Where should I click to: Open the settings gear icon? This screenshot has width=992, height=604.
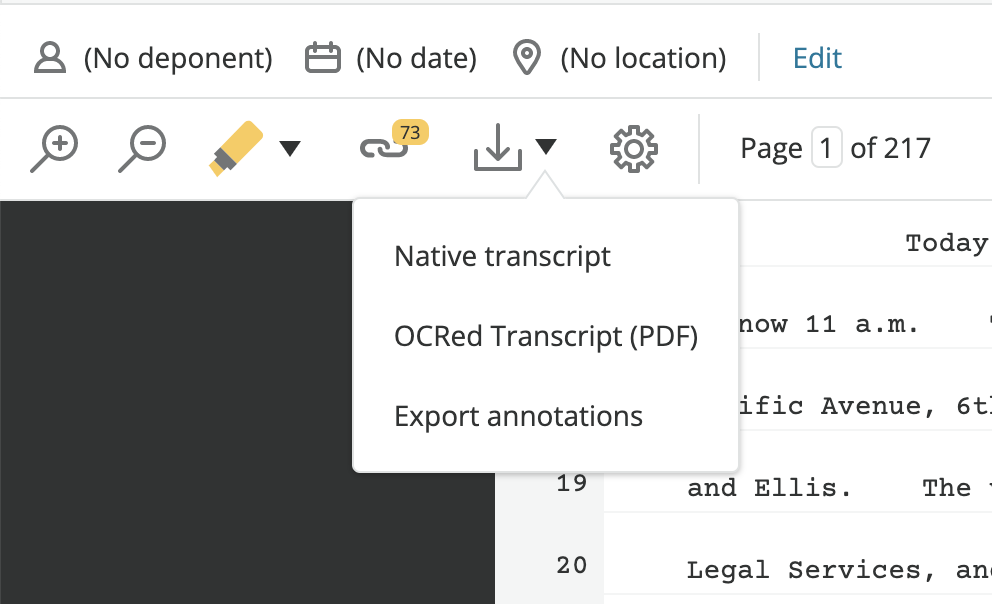click(633, 149)
